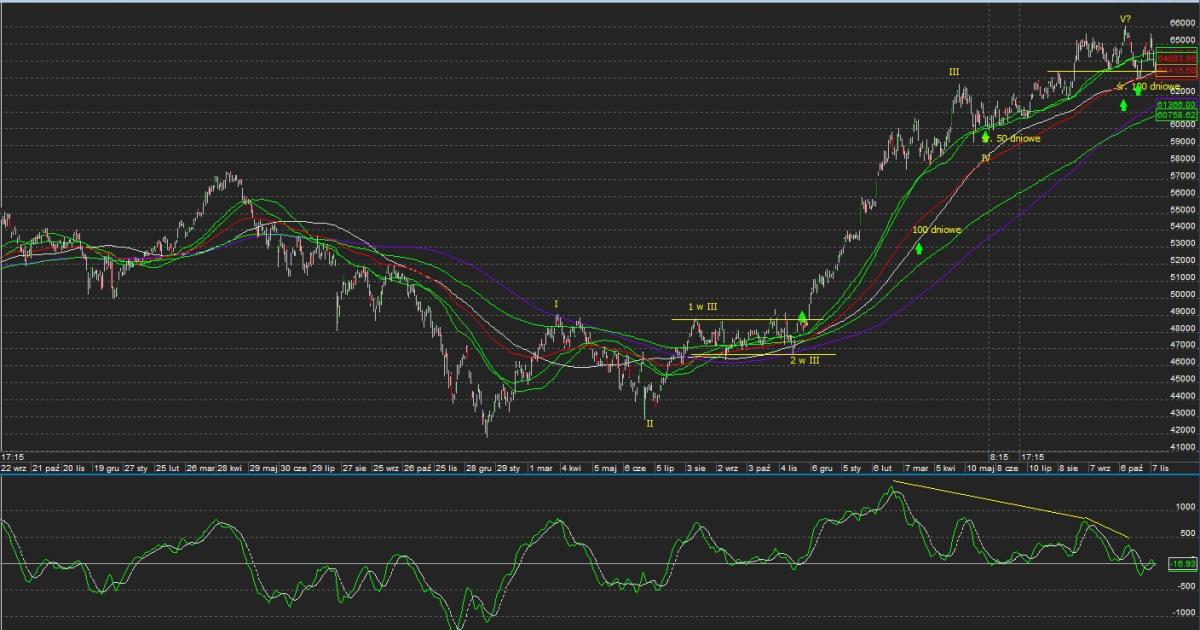1200x630 pixels.
Task: Select the '1 w III' text annotation
Action: [704, 306]
